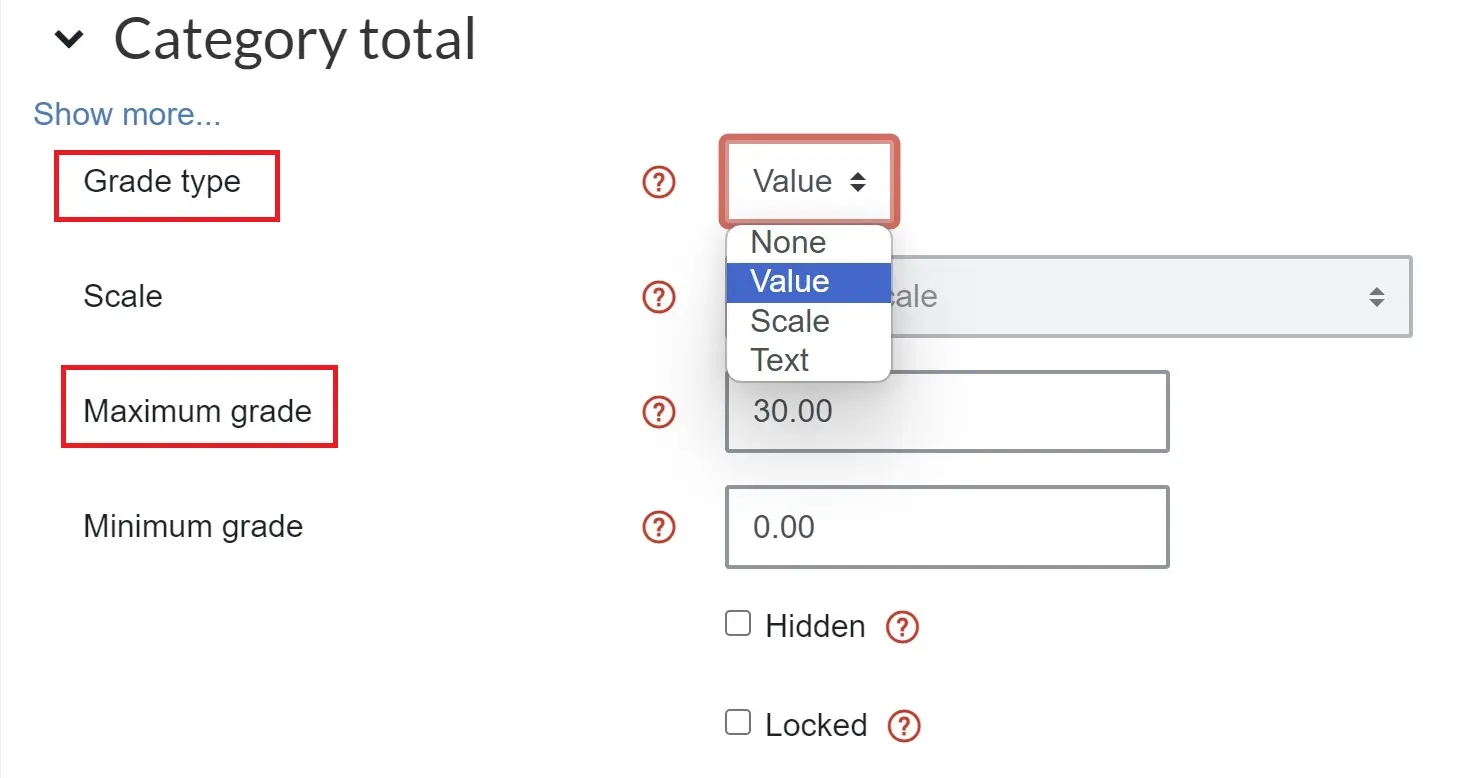This screenshot has height=778, width=1464.
Task: Open help icon for Minimum grade
Action: 658,527
